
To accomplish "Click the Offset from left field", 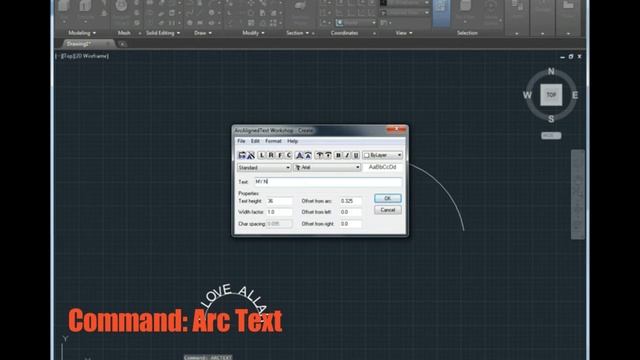I will [x=350, y=212].
